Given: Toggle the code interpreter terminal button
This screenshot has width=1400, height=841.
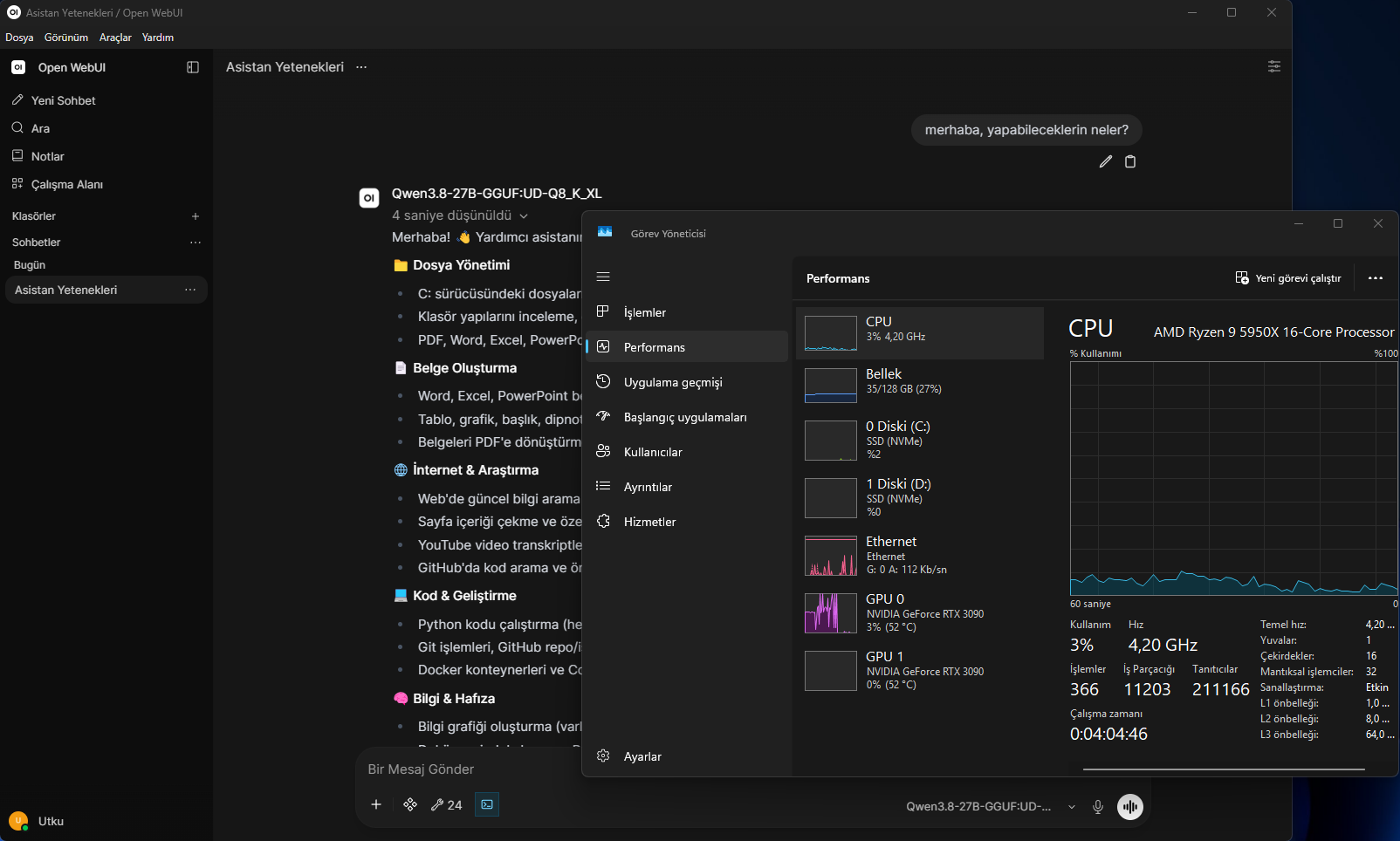Looking at the screenshot, I should [487, 804].
